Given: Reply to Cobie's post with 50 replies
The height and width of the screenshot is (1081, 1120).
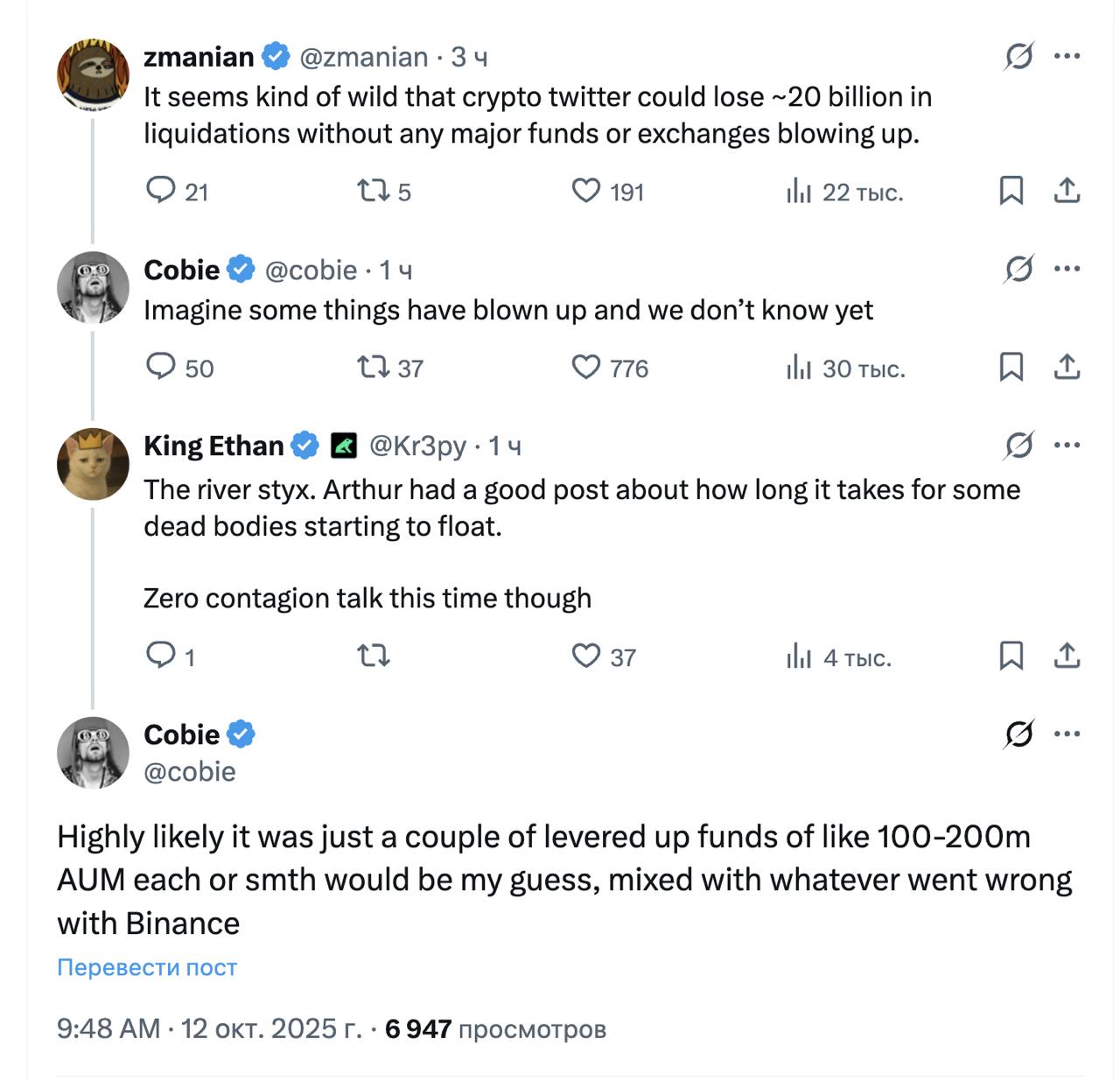Looking at the screenshot, I should (x=161, y=367).
